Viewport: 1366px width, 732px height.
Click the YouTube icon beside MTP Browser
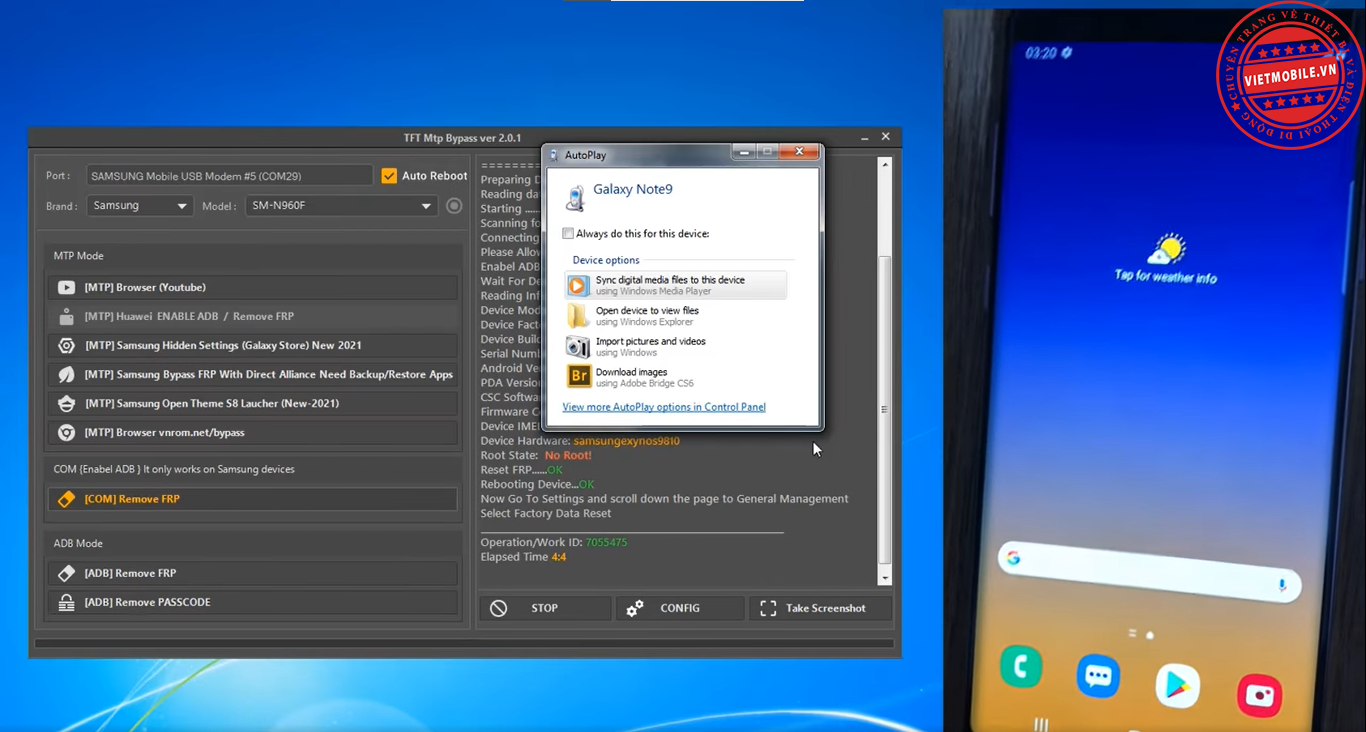pos(66,287)
